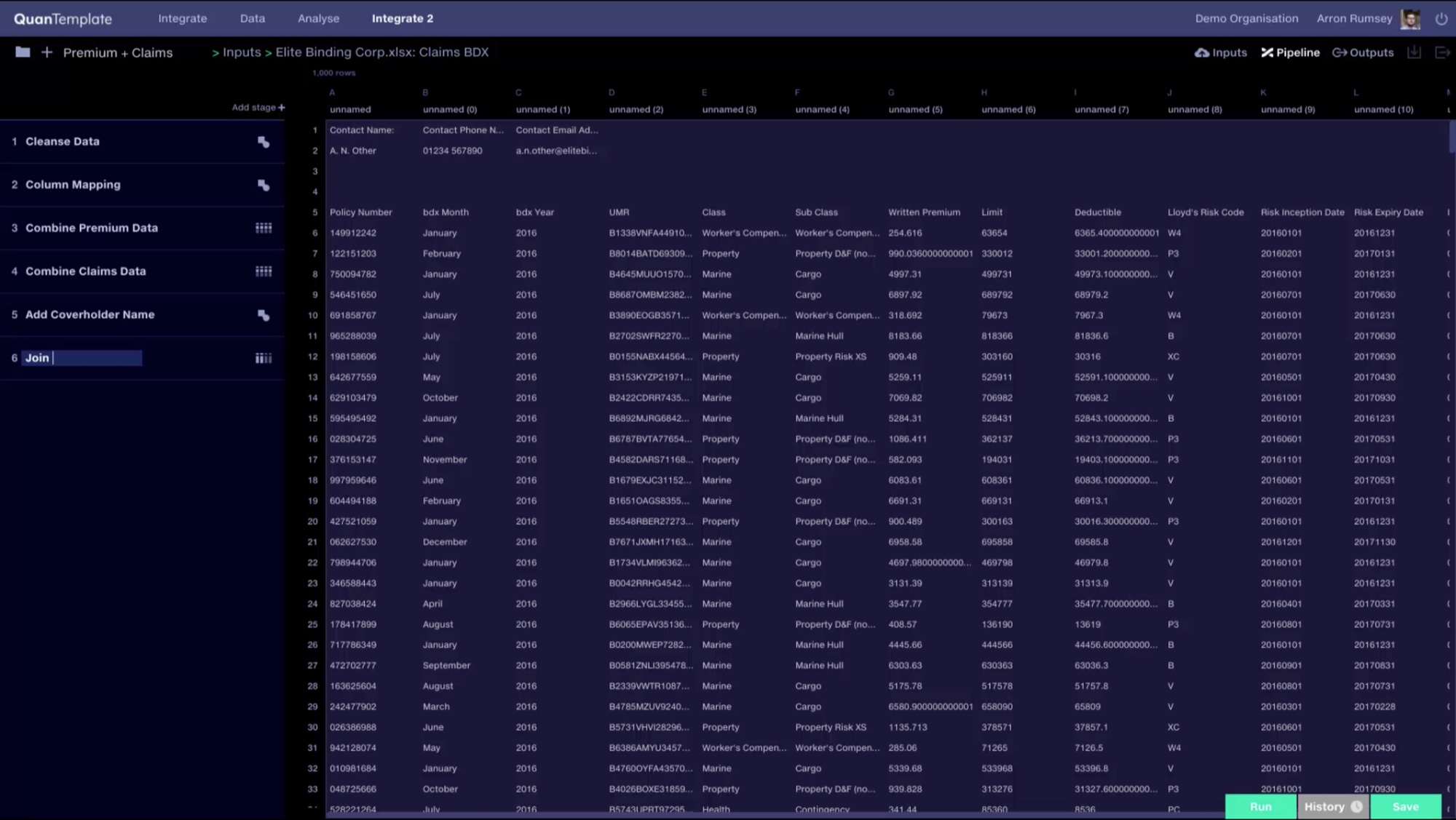
Task: Click row number 12
Action: pyautogui.click(x=313, y=357)
